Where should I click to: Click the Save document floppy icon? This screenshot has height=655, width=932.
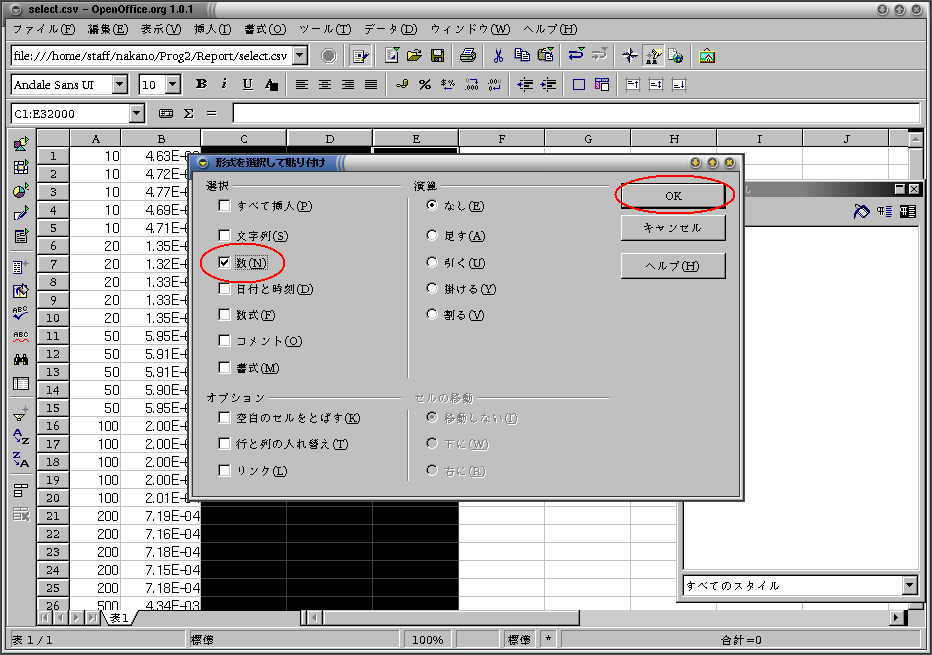pyautogui.click(x=437, y=56)
